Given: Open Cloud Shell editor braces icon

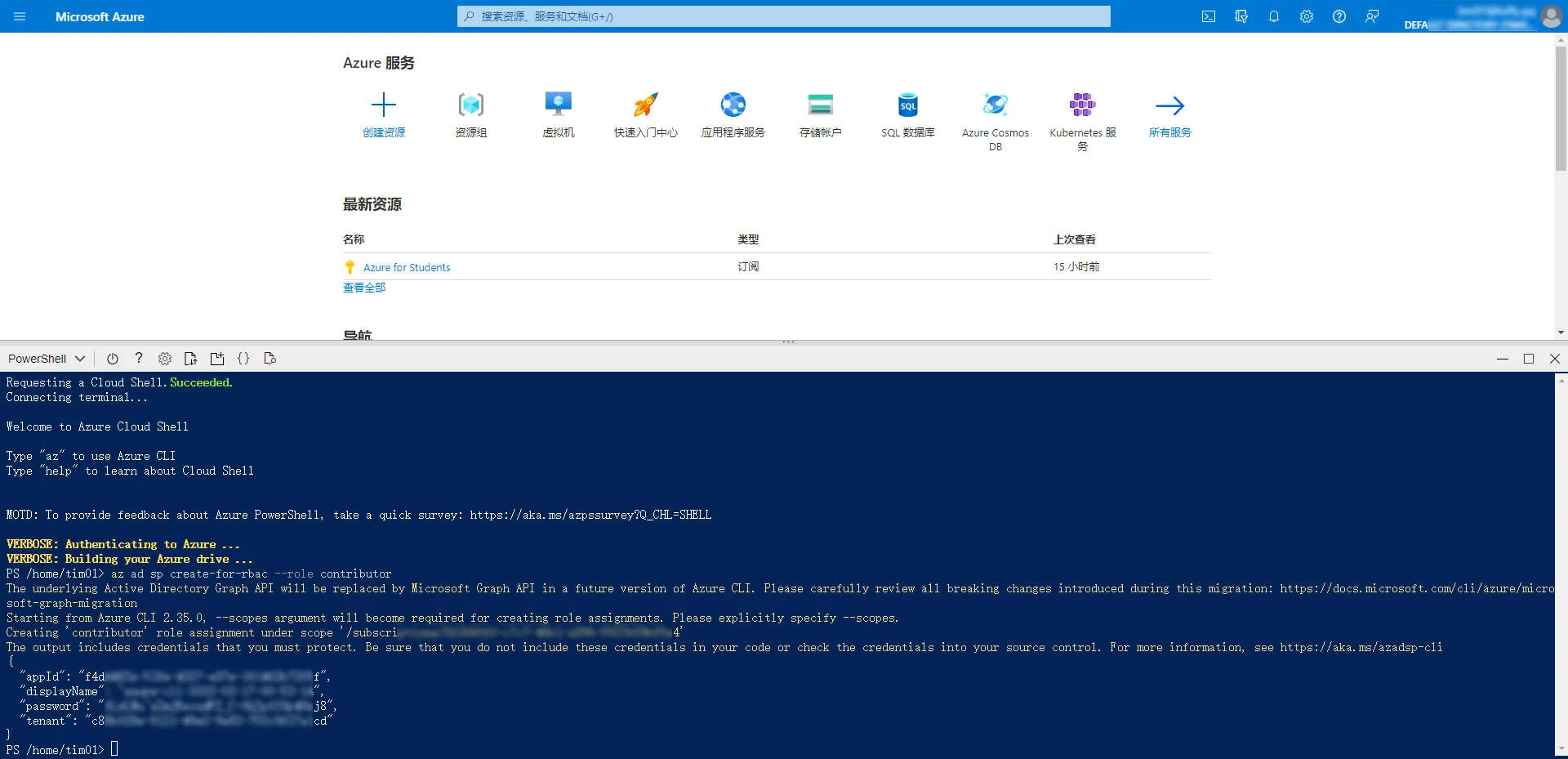Looking at the screenshot, I should point(243,359).
